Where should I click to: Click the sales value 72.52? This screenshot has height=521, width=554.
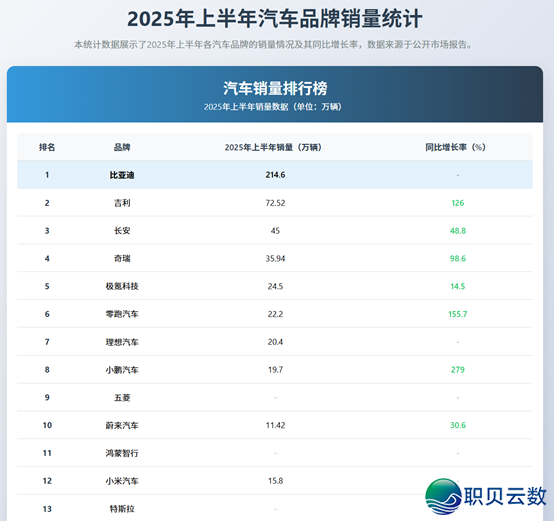[x=275, y=203]
